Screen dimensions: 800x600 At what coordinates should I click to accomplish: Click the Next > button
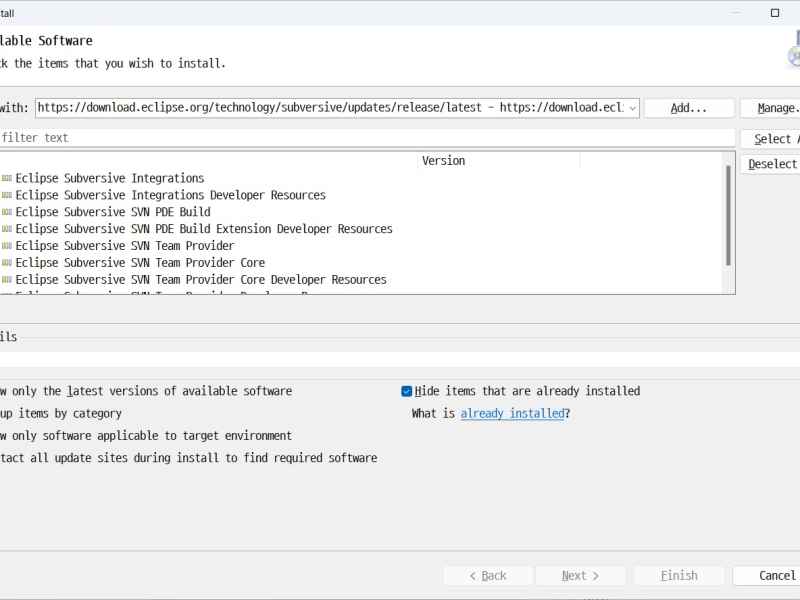click(x=581, y=576)
